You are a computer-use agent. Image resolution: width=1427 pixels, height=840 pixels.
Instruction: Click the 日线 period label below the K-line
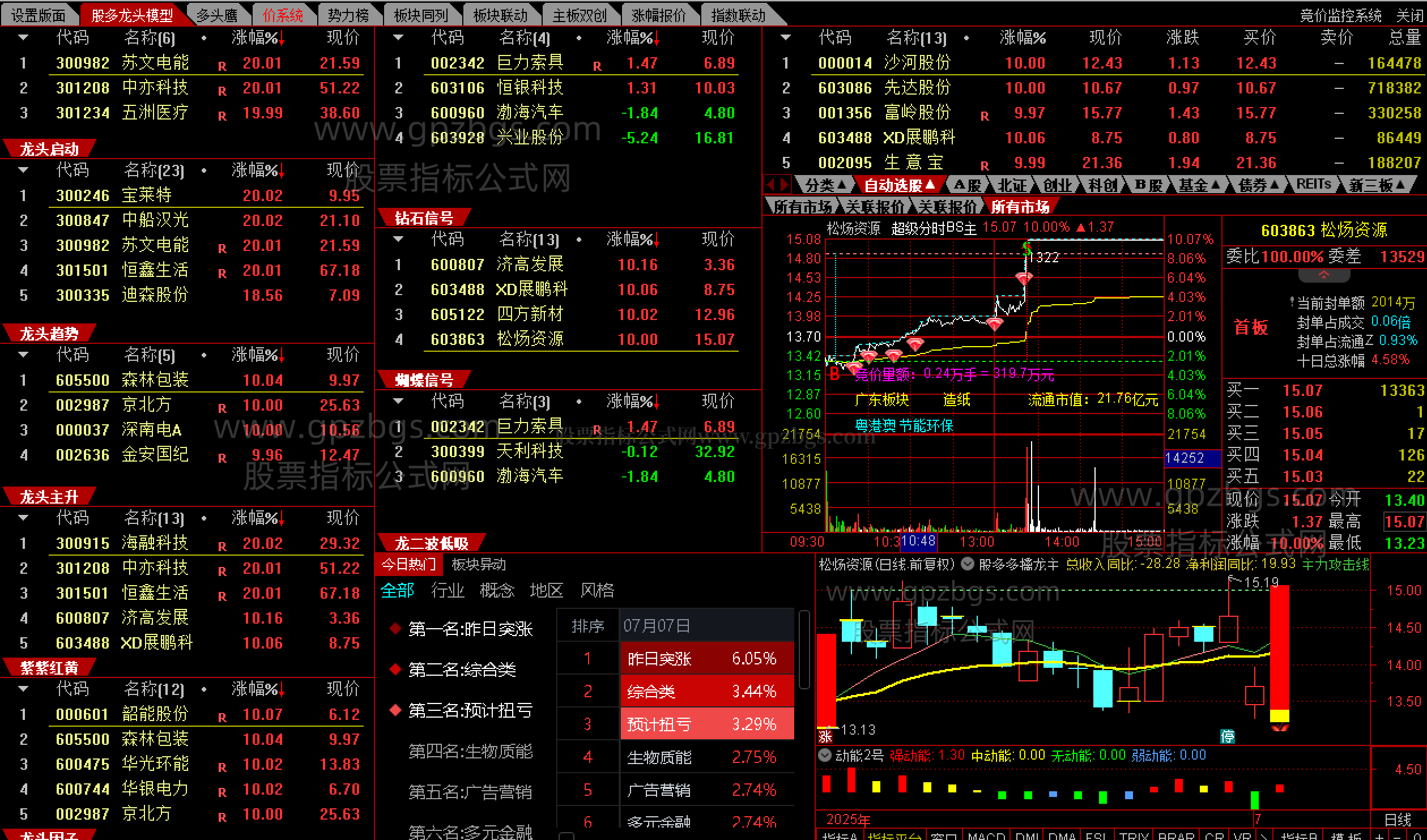(1398, 820)
